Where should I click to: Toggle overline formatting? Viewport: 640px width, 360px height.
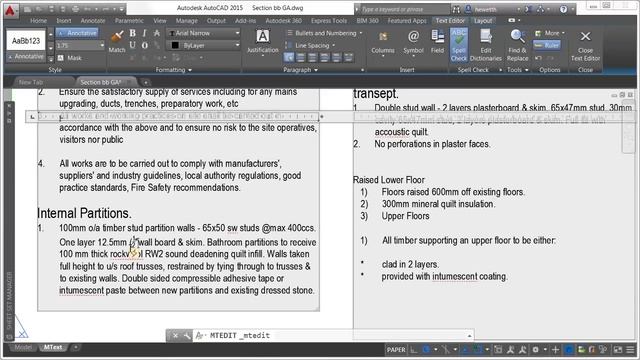[144, 45]
